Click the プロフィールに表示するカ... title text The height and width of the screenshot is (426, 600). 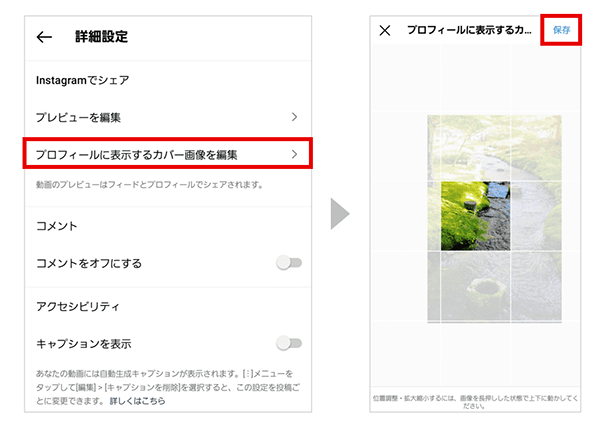tap(469, 30)
